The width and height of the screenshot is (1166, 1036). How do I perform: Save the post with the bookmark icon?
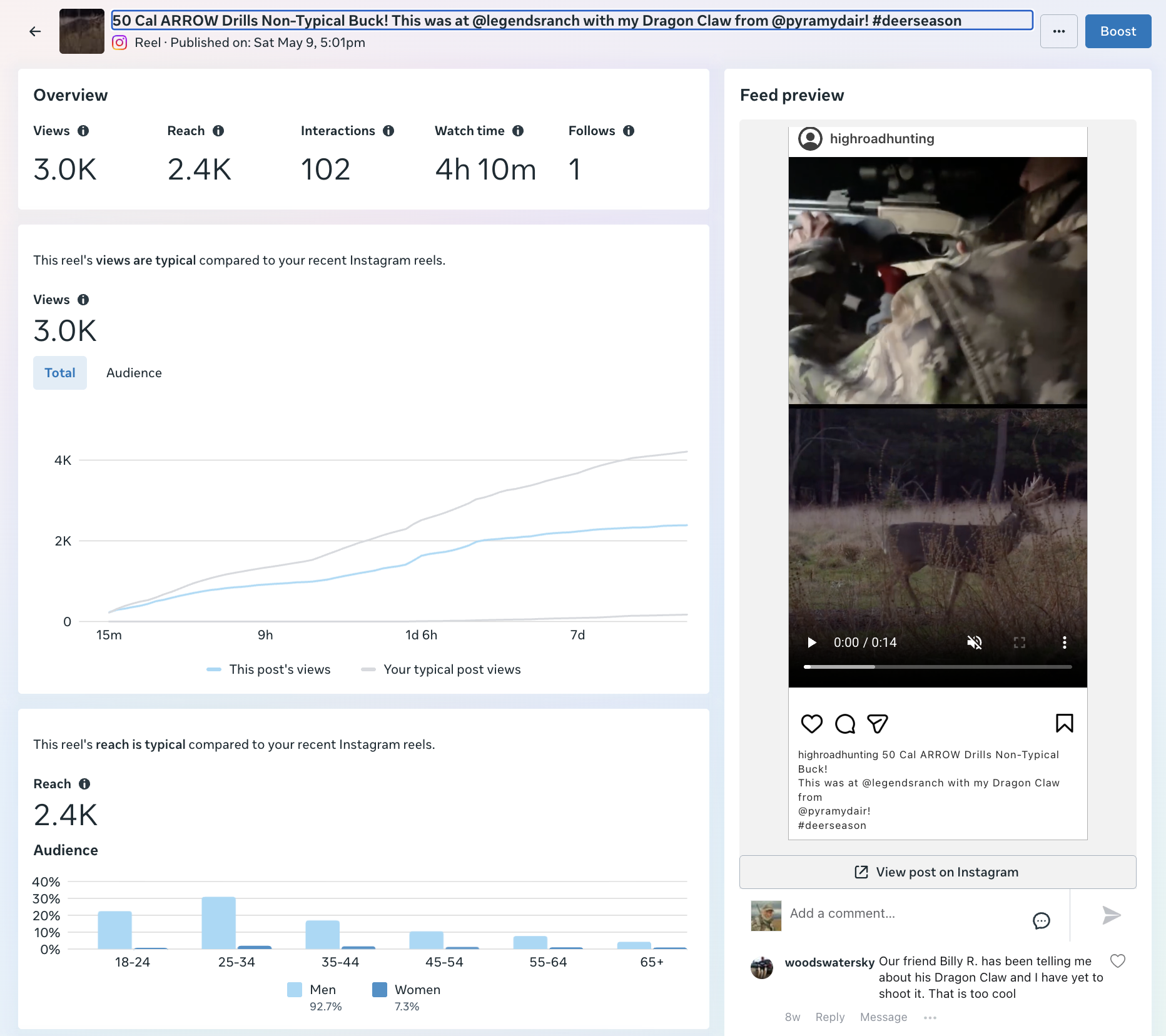pos(1065,723)
